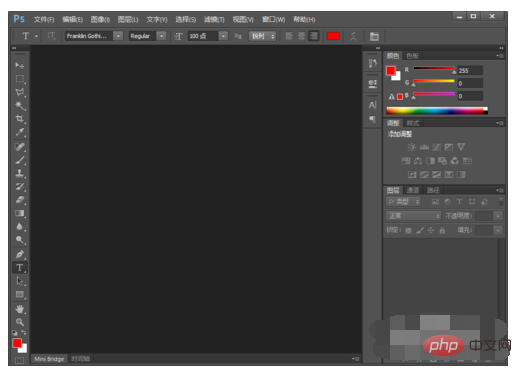Open the 滤镜(T) menu
This screenshot has width=522, height=378.
click(x=214, y=20)
